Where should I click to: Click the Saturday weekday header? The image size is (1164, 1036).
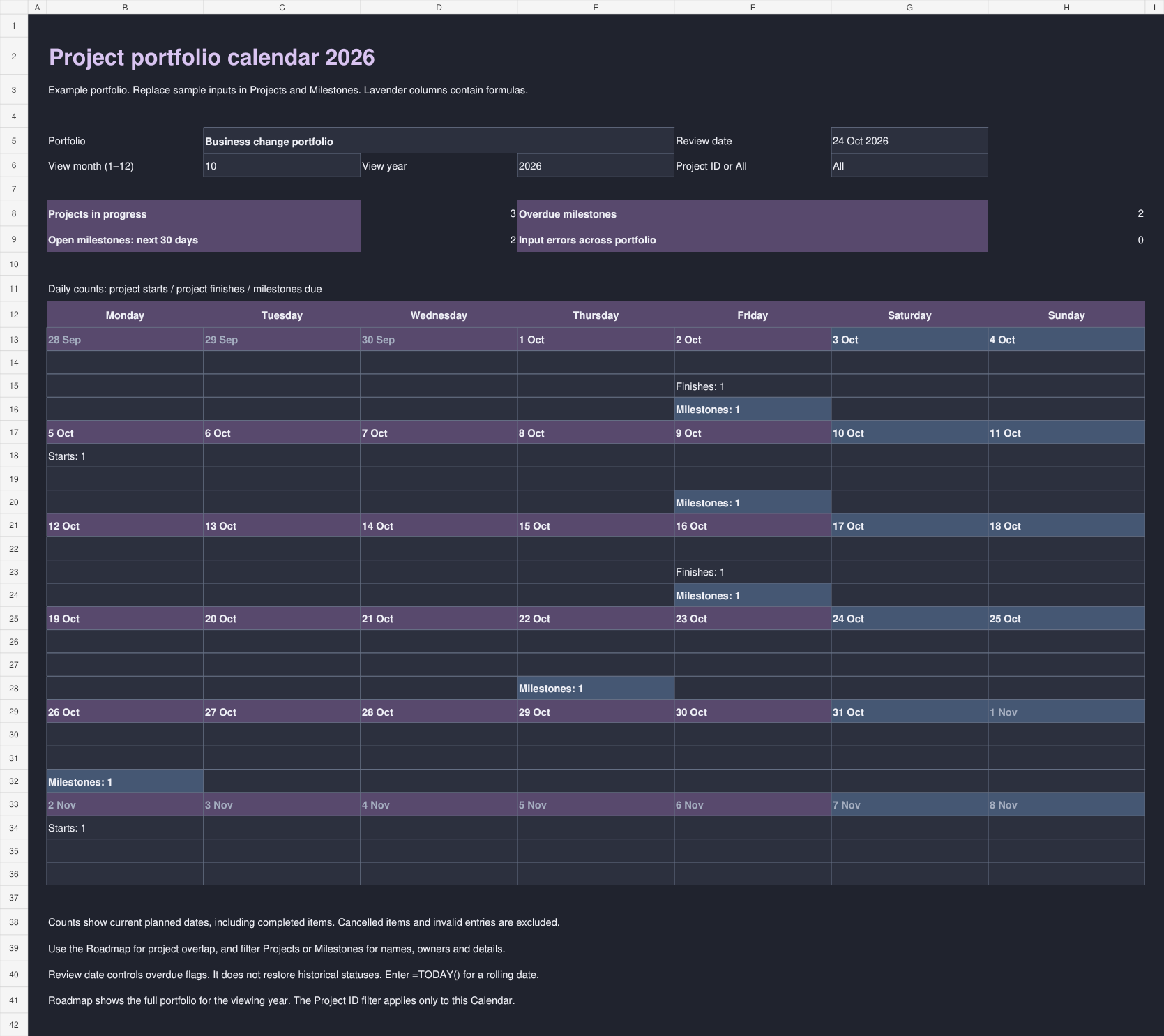[909, 315]
